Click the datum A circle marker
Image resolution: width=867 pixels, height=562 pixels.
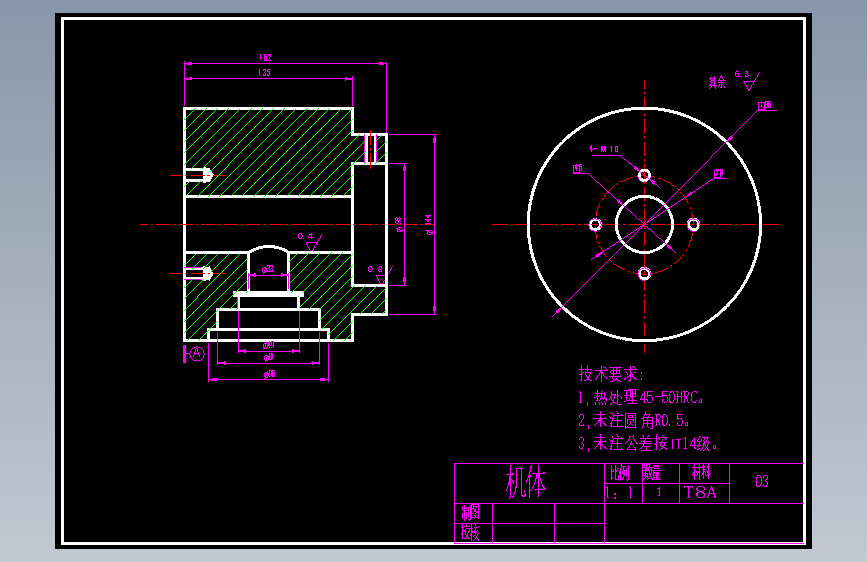[197, 353]
